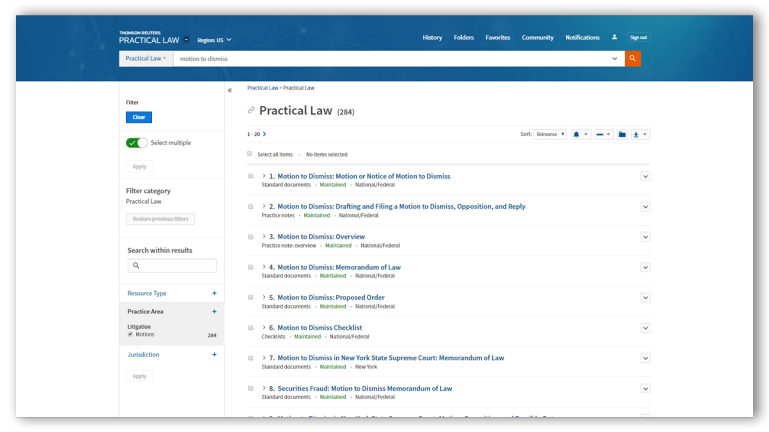Collapse the filter sidebar with double-chevron

(x=230, y=91)
